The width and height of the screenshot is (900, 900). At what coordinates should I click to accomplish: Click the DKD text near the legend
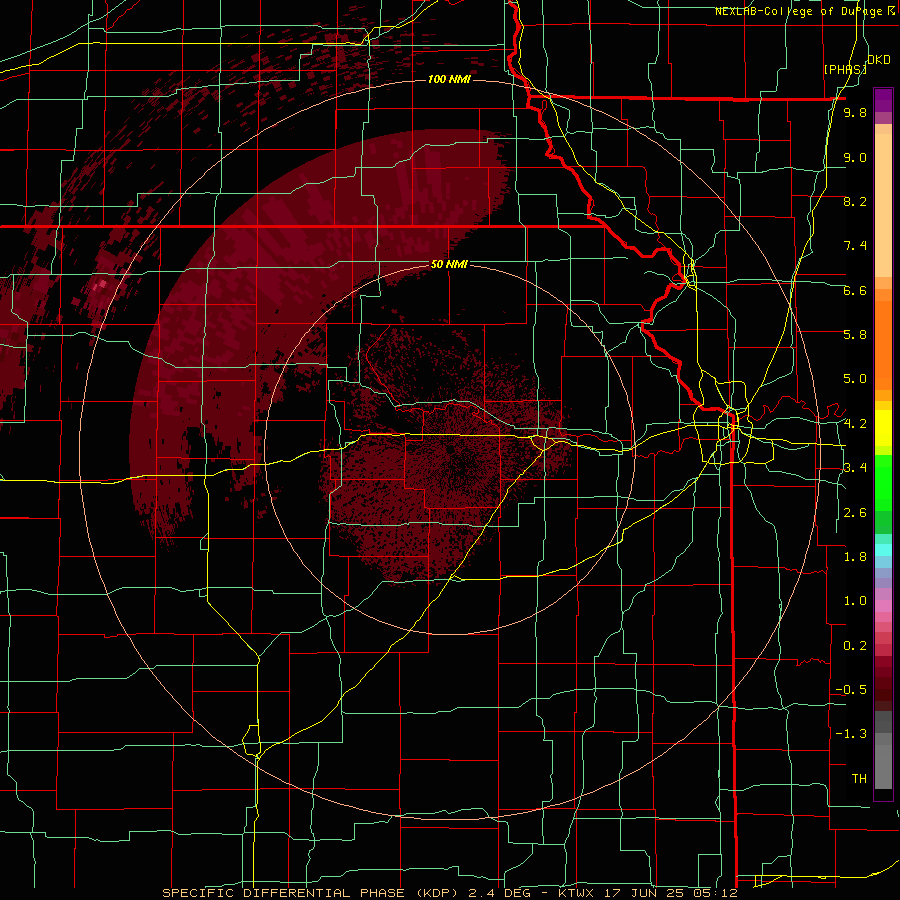coord(879,60)
